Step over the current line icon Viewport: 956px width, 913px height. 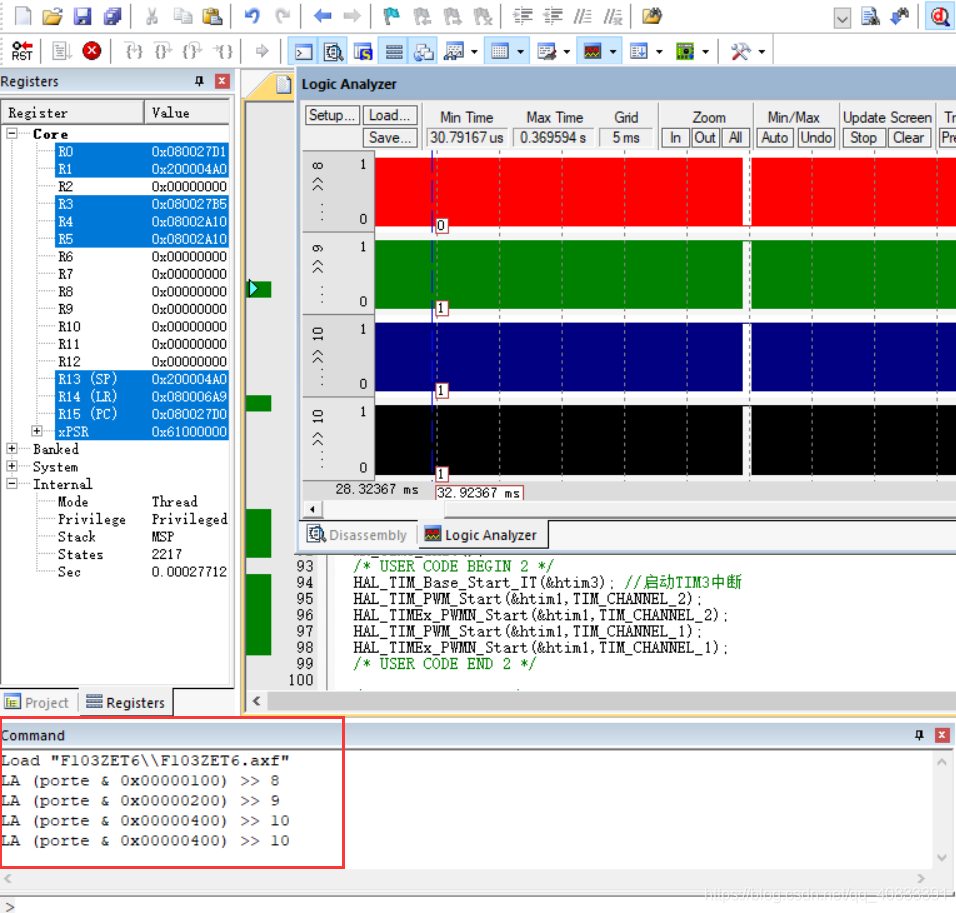[x=163, y=51]
